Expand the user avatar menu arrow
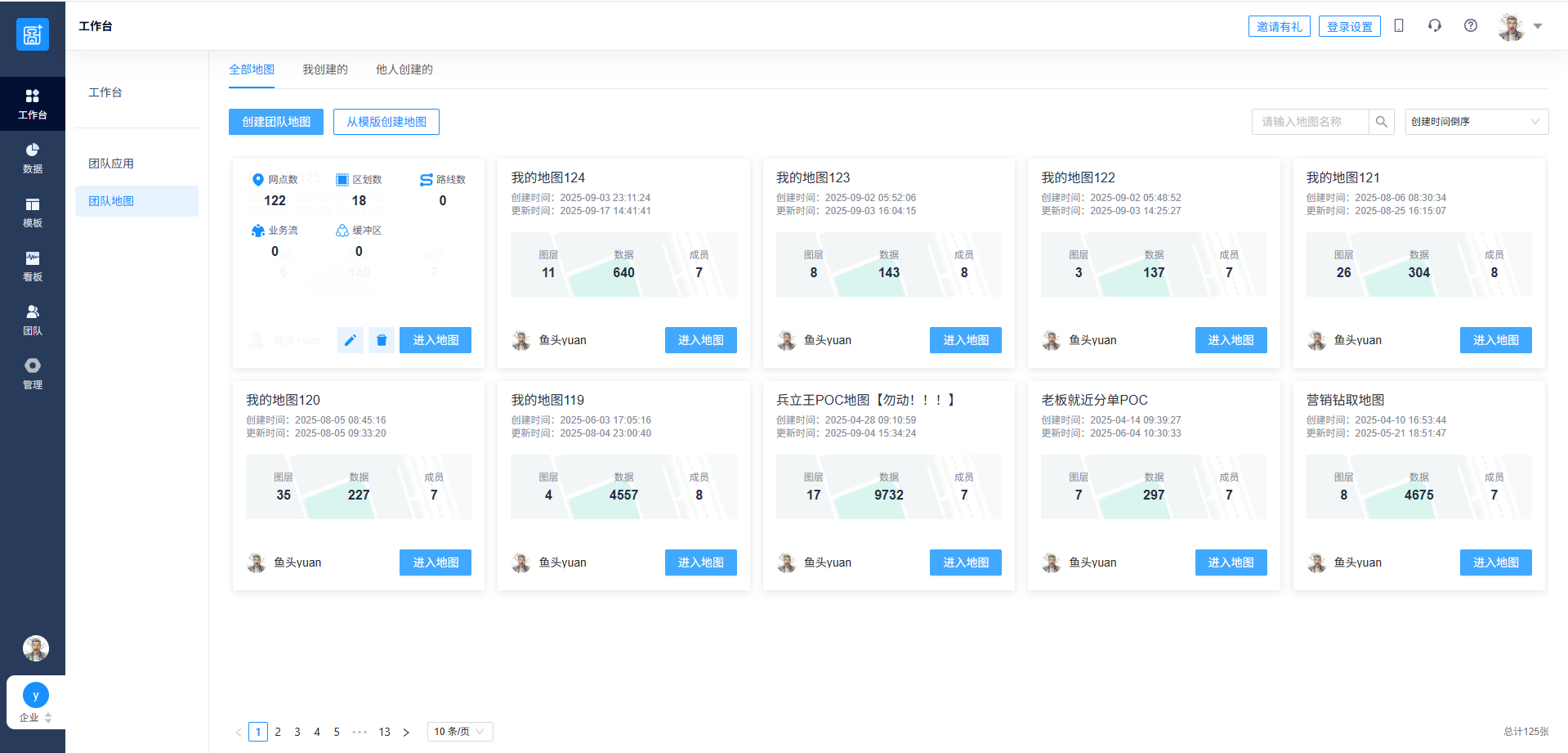Image resolution: width=1568 pixels, height=753 pixels. pos(1538,26)
